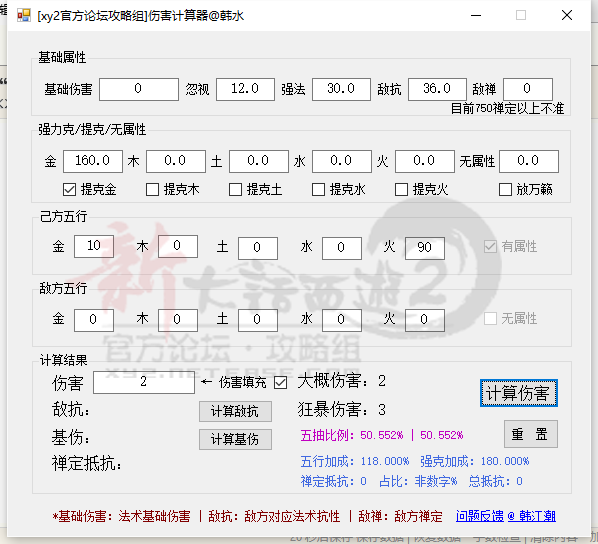Click the 敌抗 field showing 36.0
The width and height of the screenshot is (598, 544).
(437, 89)
